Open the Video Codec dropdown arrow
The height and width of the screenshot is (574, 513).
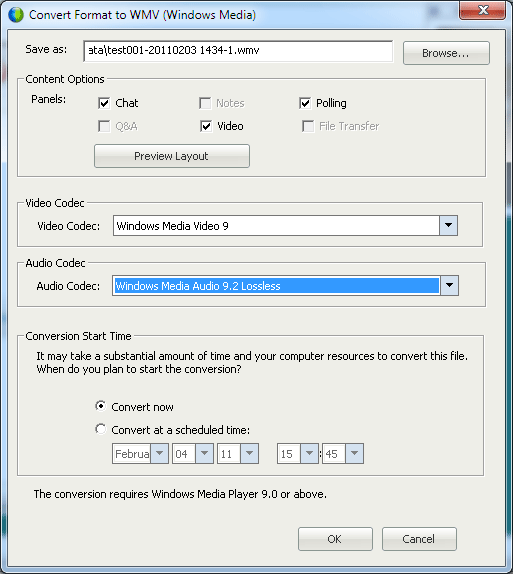coord(449,226)
